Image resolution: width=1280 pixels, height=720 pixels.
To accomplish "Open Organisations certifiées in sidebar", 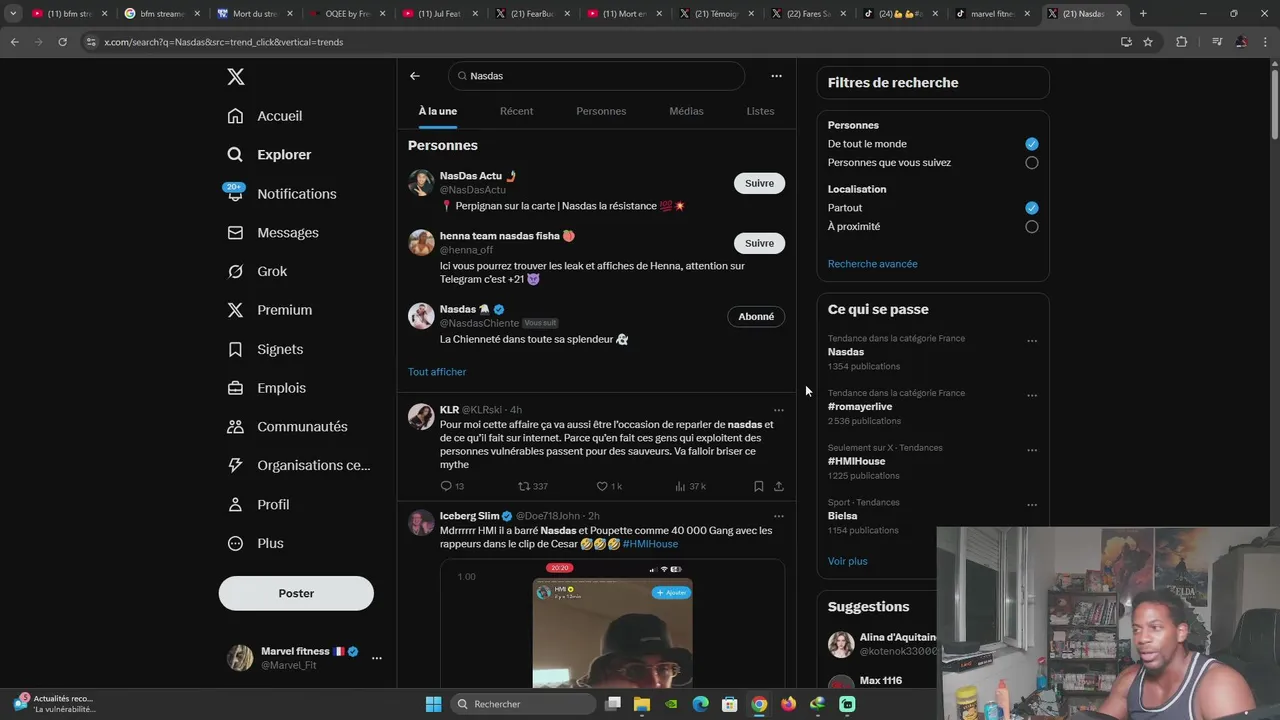I will click(x=299, y=465).
